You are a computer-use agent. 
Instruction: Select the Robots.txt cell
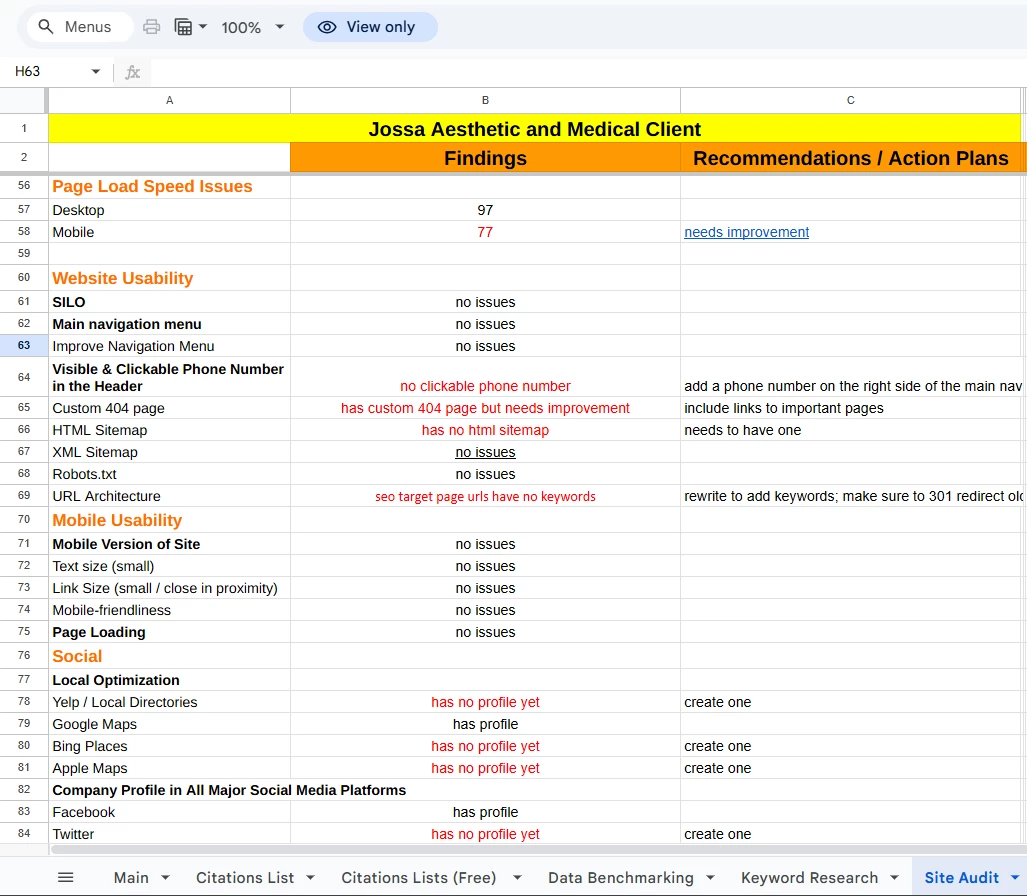coord(170,474)
